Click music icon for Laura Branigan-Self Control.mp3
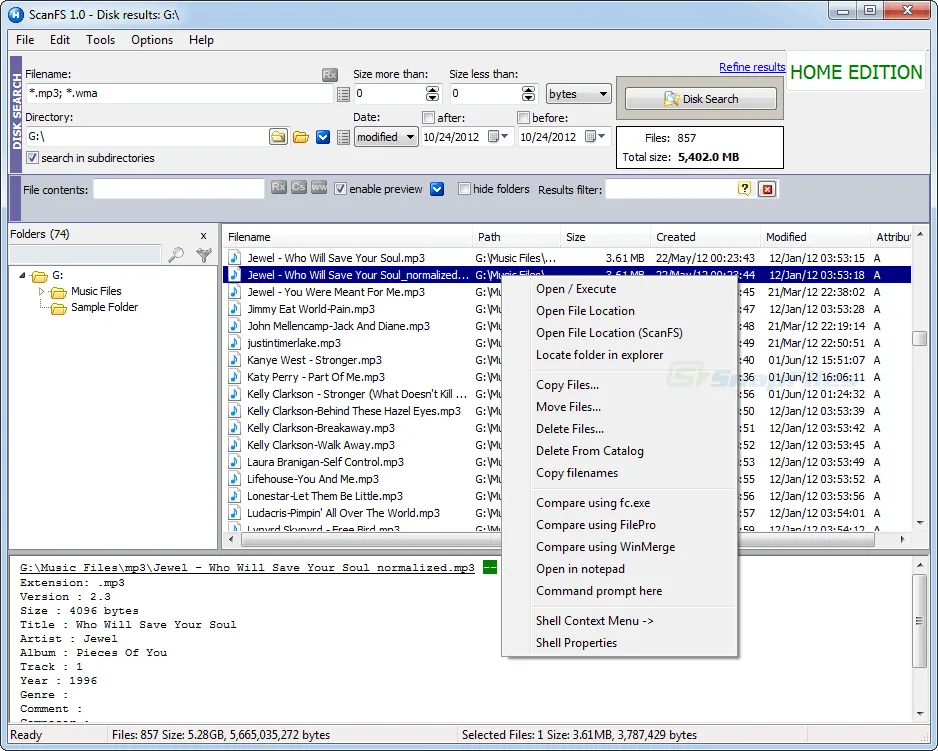Viewport: 938px width, 751px height. pyautogui.click(x=234, y=463)
